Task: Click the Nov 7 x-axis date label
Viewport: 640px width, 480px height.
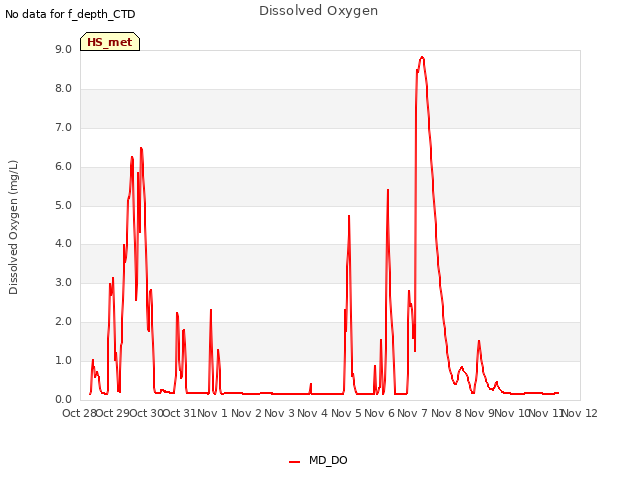Action: [x=412, y=413]
